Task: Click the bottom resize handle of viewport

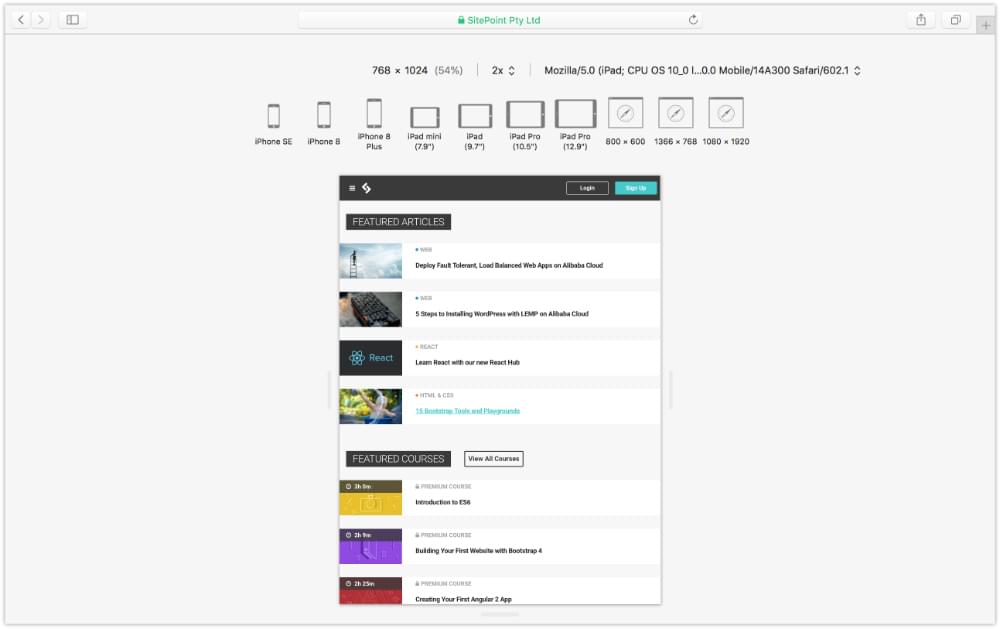Action: (500, 614)
